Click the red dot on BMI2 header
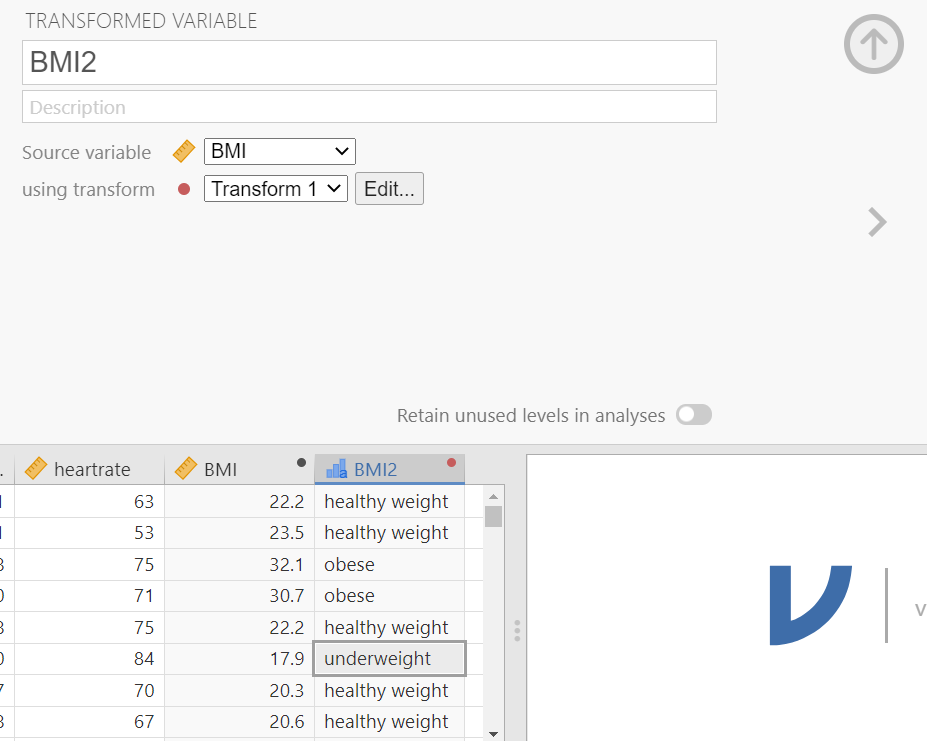The width and height of the screenshot is (927, 741). (x=451, y=462)
